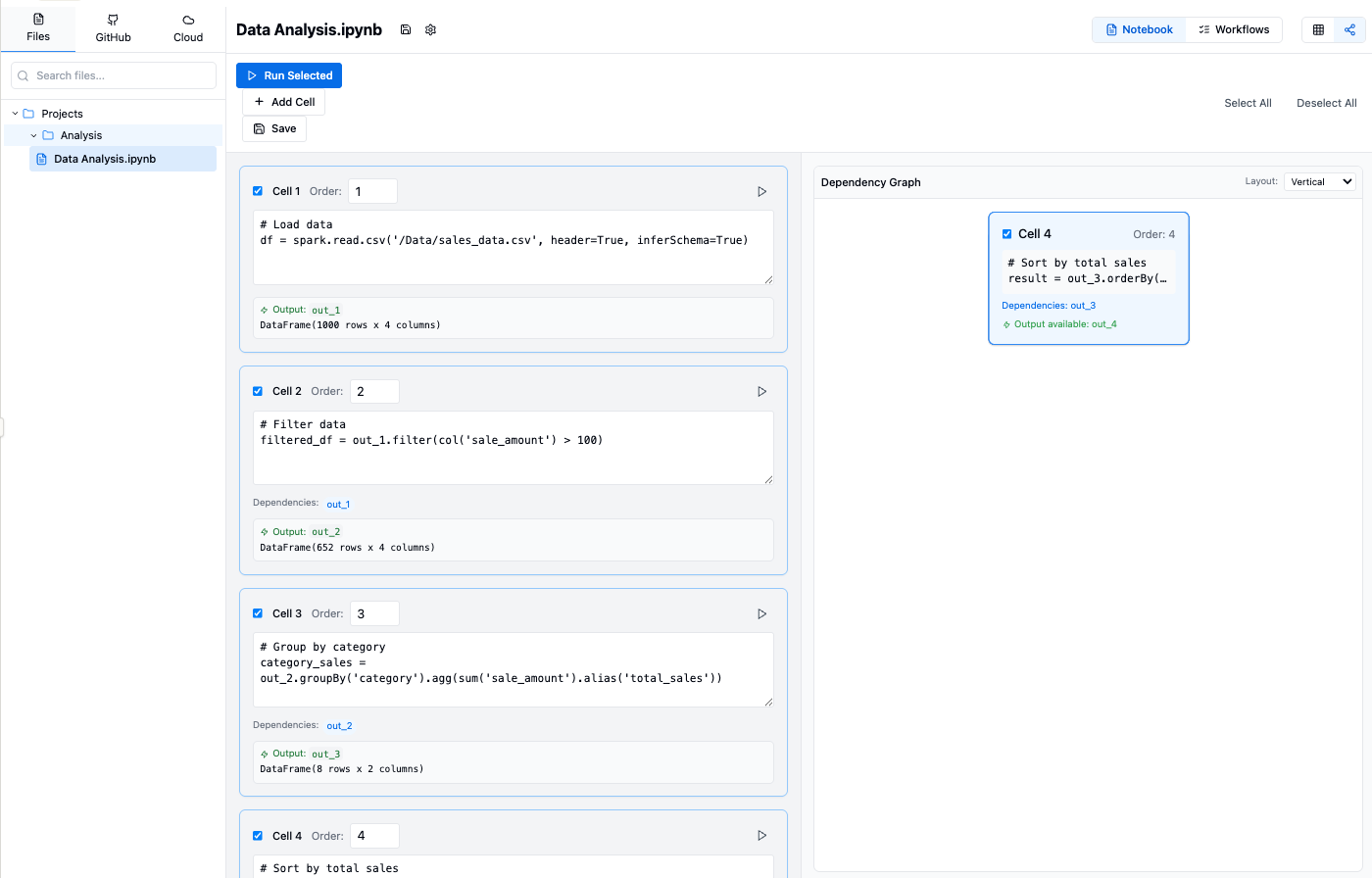Click the search files input box
1372x878 pixels.
coord(113,75)
